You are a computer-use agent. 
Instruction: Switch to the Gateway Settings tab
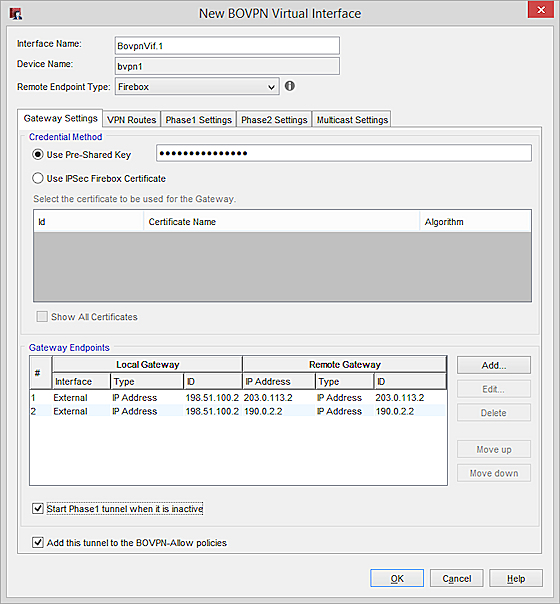[60, 118]
